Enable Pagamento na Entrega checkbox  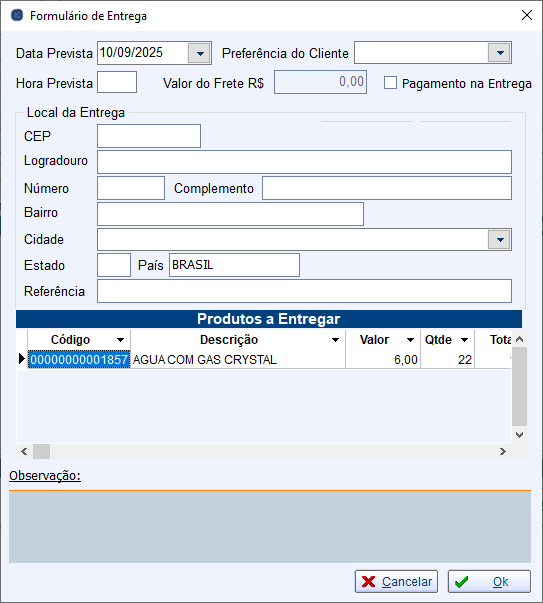[390, 83]
